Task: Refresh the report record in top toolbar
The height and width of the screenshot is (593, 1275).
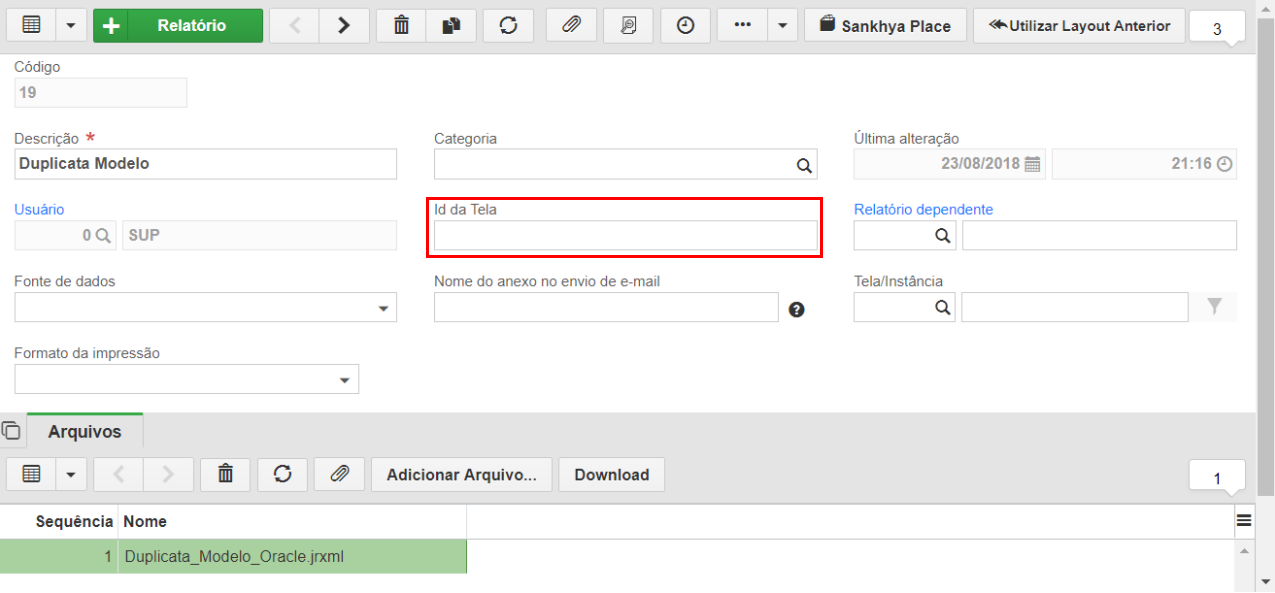Action: [508, 25]
